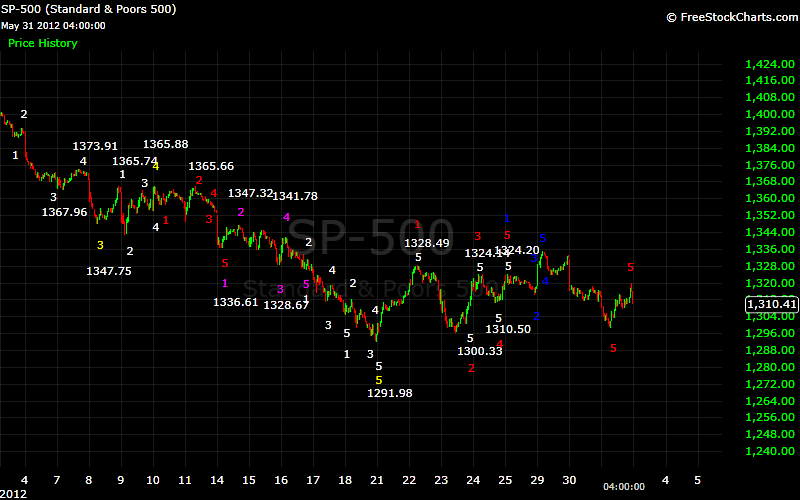This screenshot has height=500, width=800.
Task: Select the 1365.88 price annotation
Action: click(165, 144)
